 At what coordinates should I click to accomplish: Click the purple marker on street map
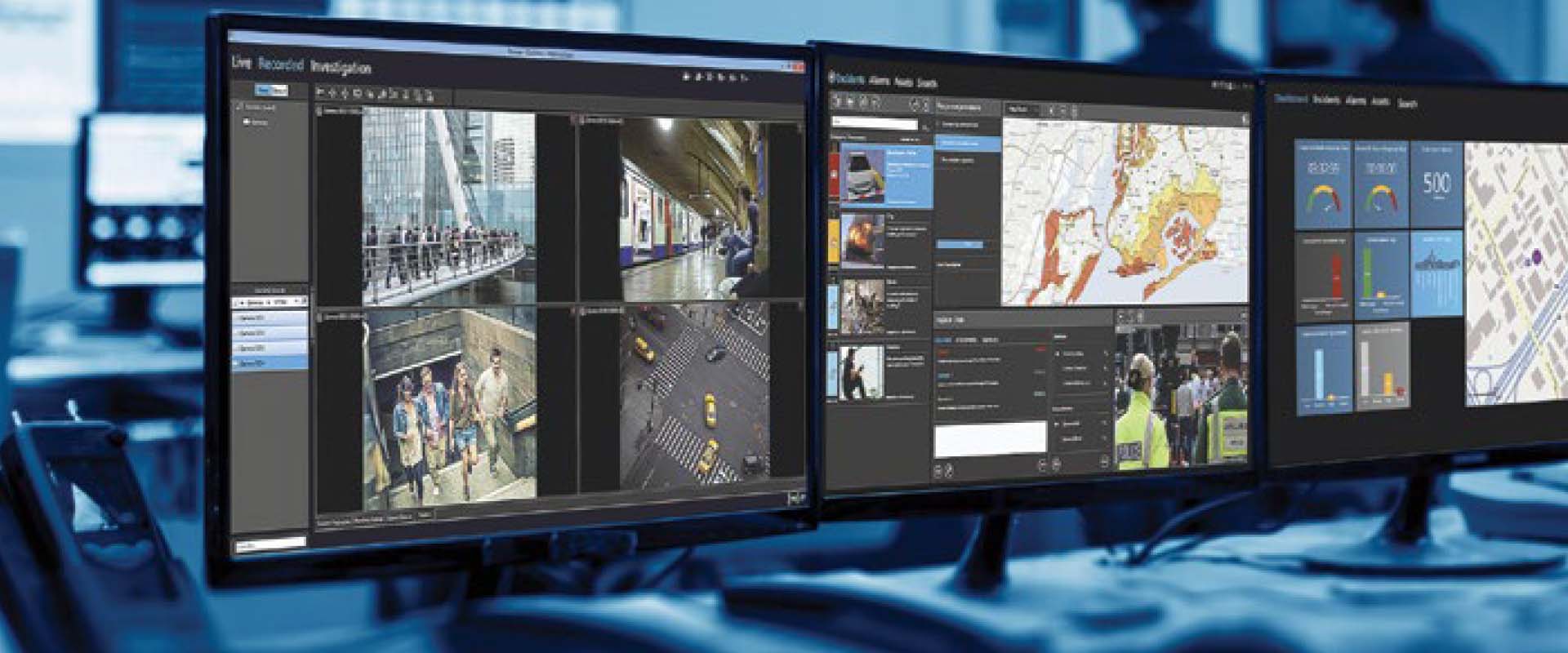(x=1536, y=257)
